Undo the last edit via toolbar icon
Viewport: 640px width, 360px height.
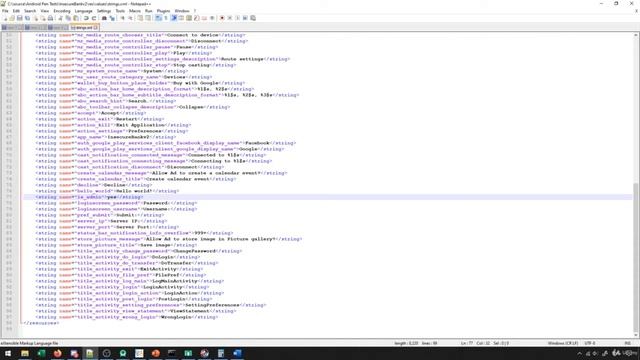(x=86, y=18)
